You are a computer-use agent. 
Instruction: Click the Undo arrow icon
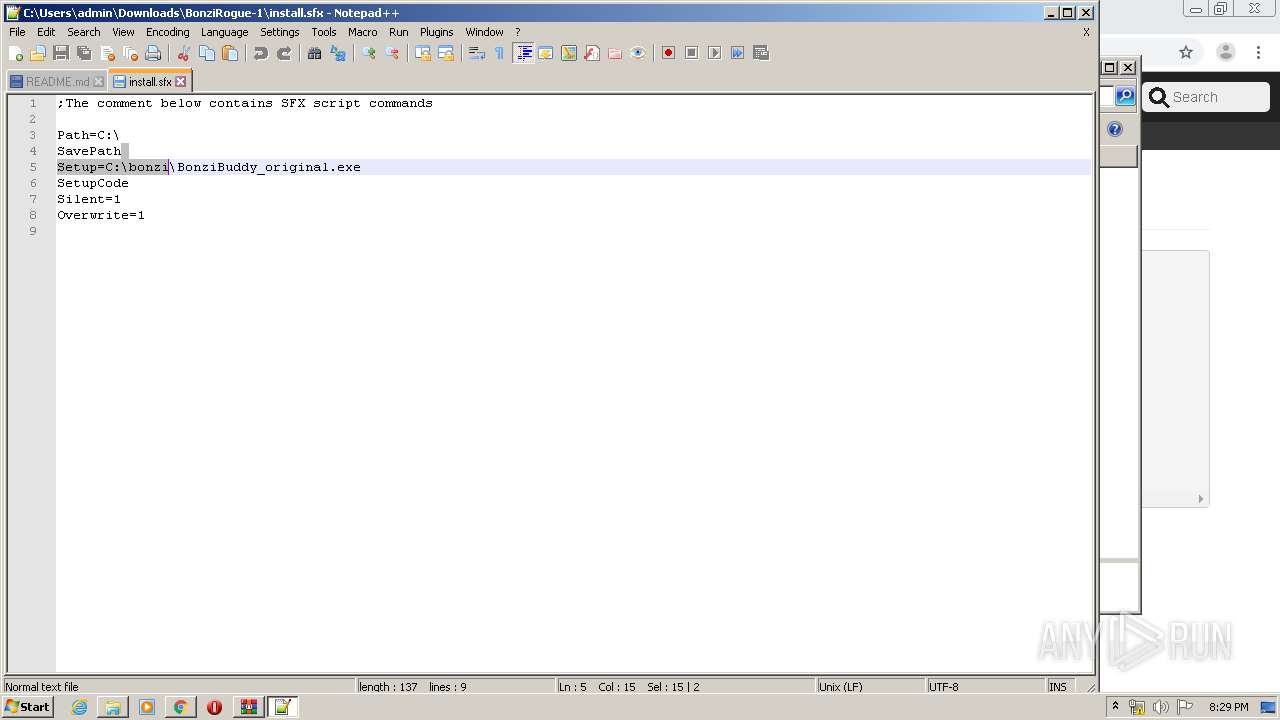261,53
